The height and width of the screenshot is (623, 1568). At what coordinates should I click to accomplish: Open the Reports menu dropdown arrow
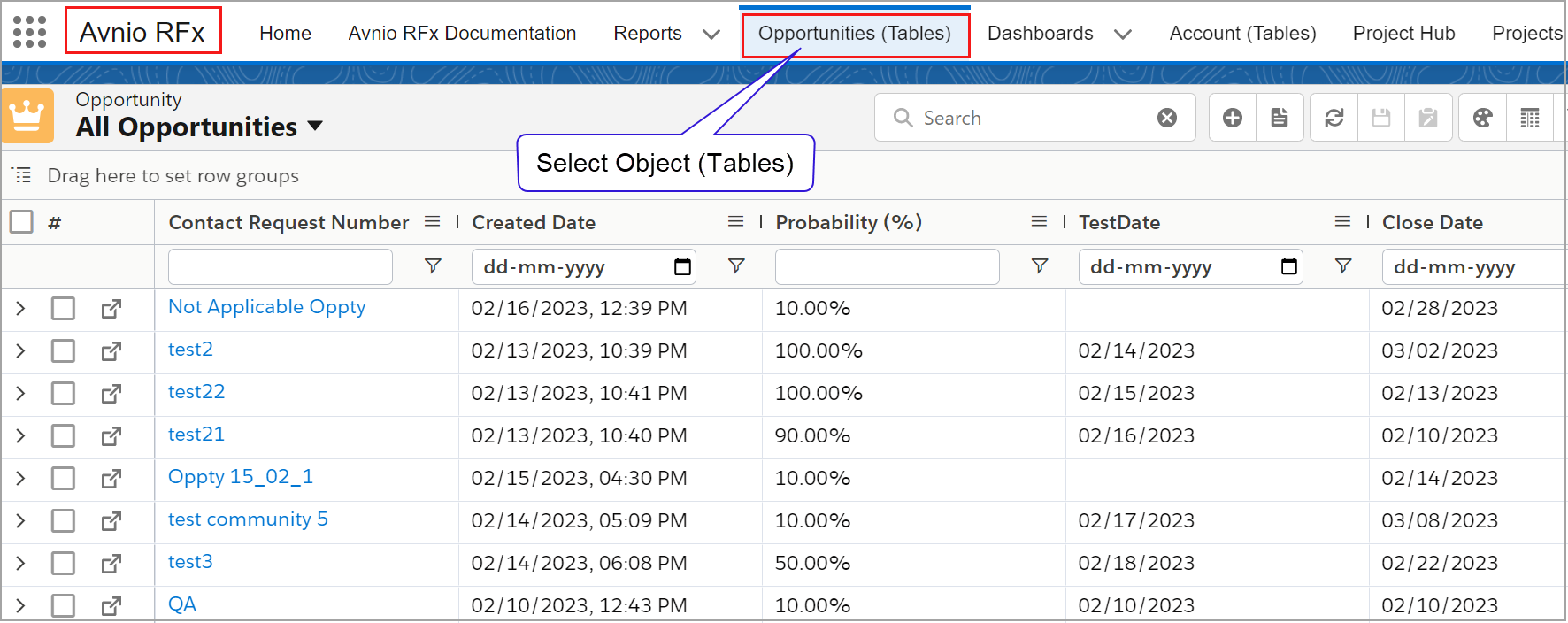pos(711,35)
